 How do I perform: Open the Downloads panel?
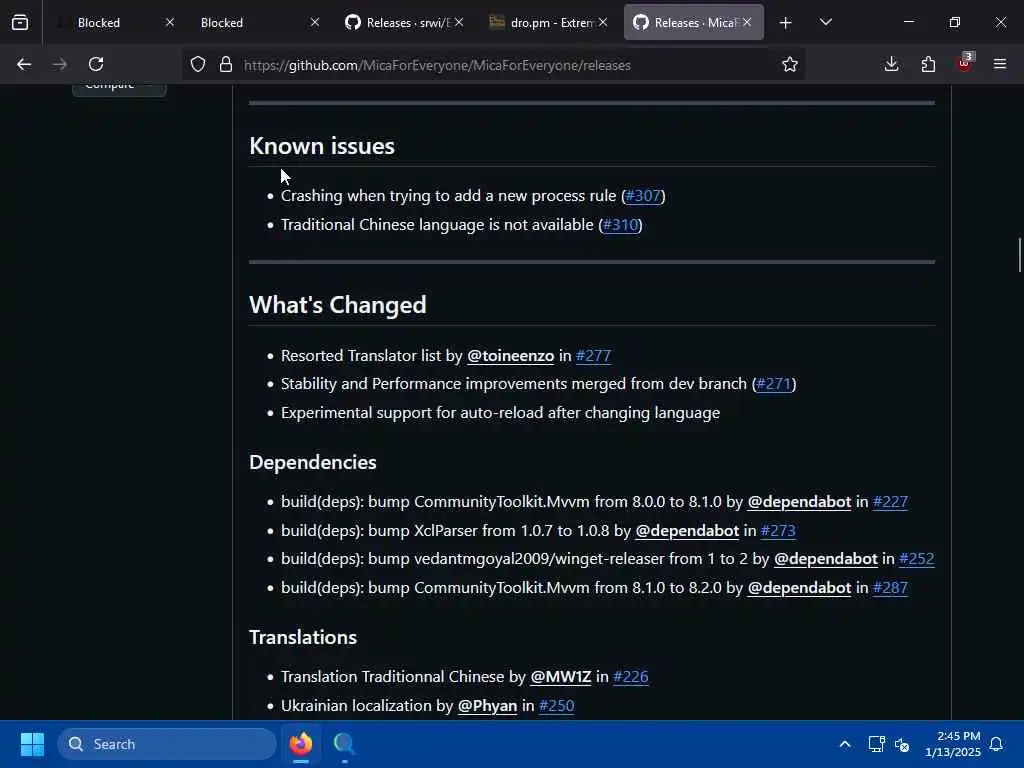click(891, 64)
